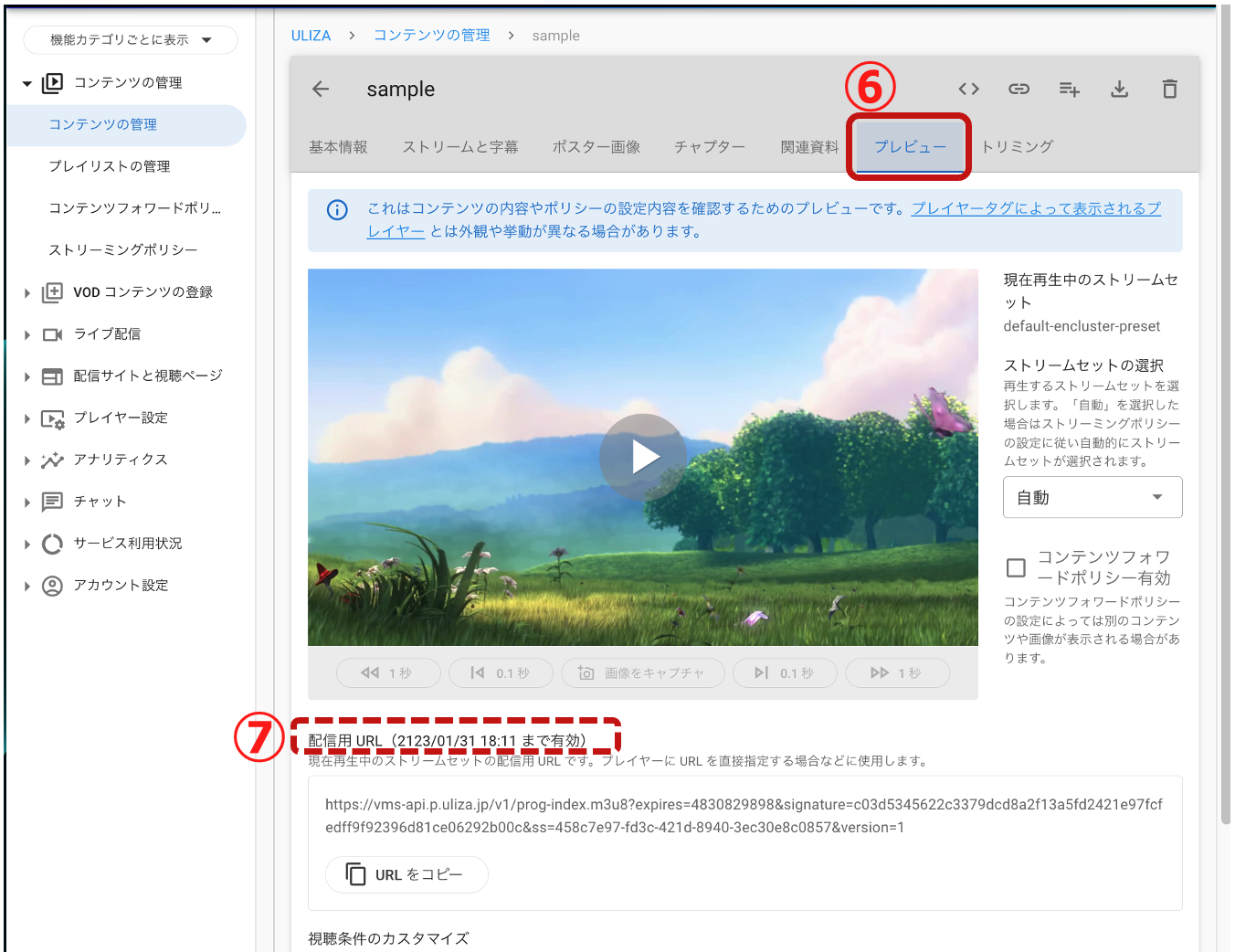Click the link chain icon
The image size is (1235, 952).
click(x=1019, y=89)
